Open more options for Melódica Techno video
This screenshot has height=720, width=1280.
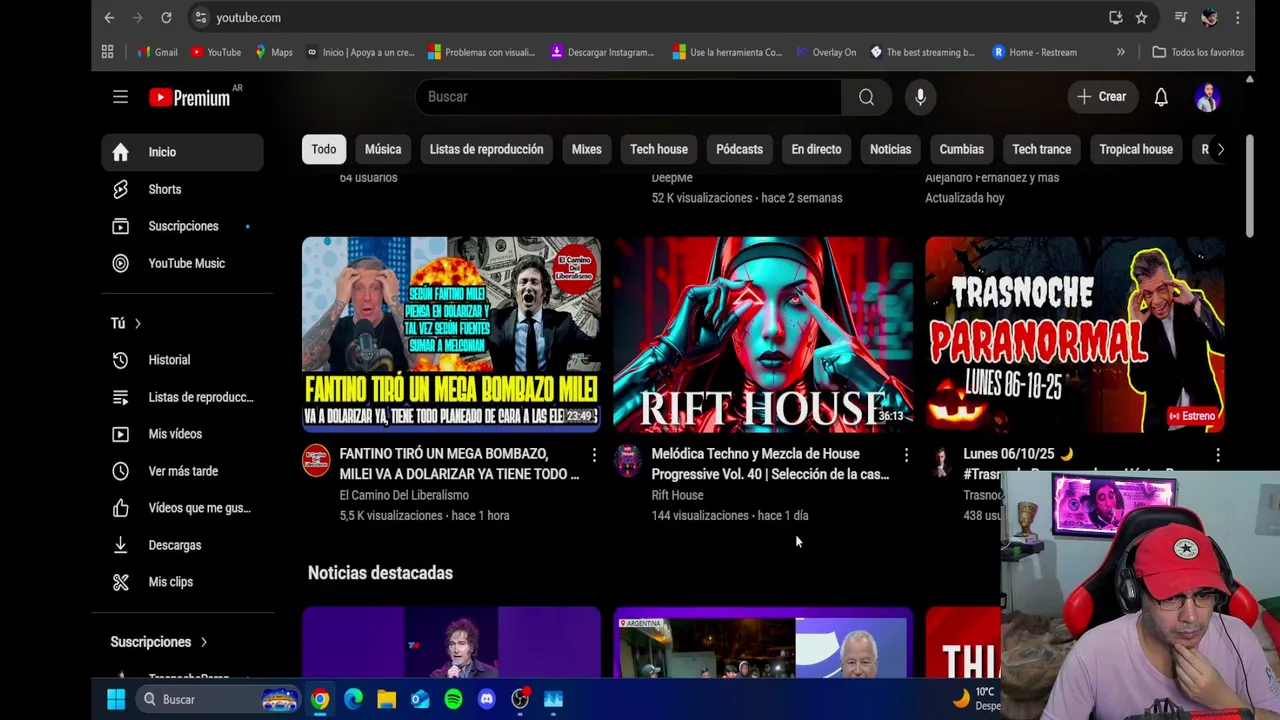906,456
